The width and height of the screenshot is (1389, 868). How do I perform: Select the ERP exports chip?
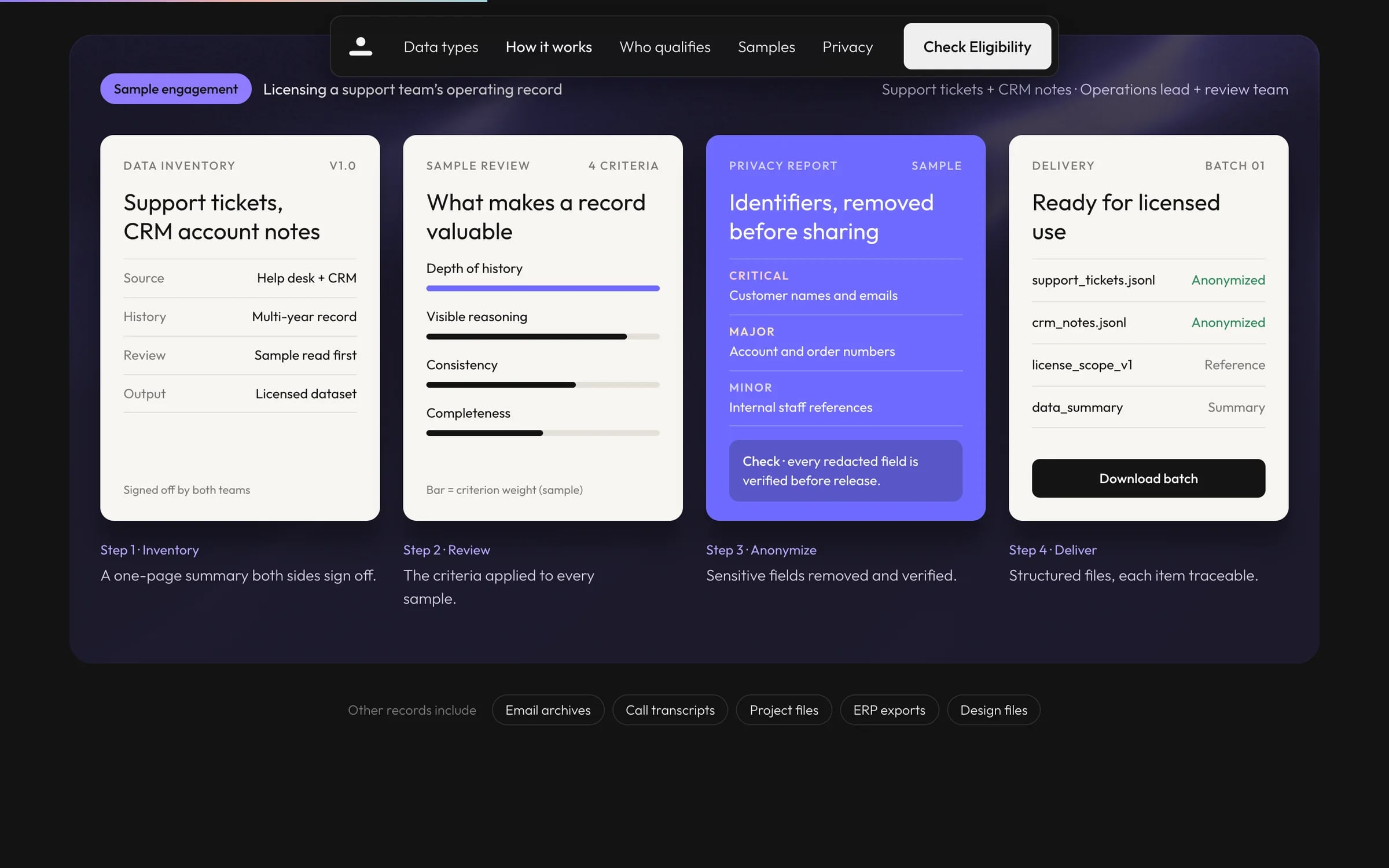889,709
